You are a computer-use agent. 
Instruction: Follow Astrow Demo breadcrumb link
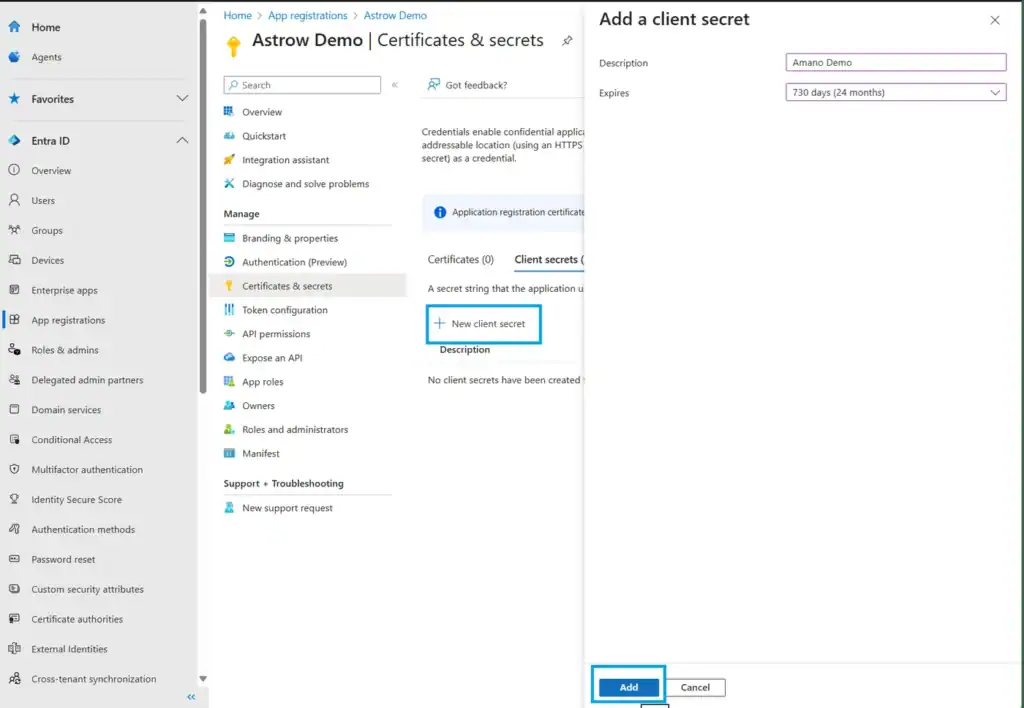pyautogui.click(x=395, y=15)
